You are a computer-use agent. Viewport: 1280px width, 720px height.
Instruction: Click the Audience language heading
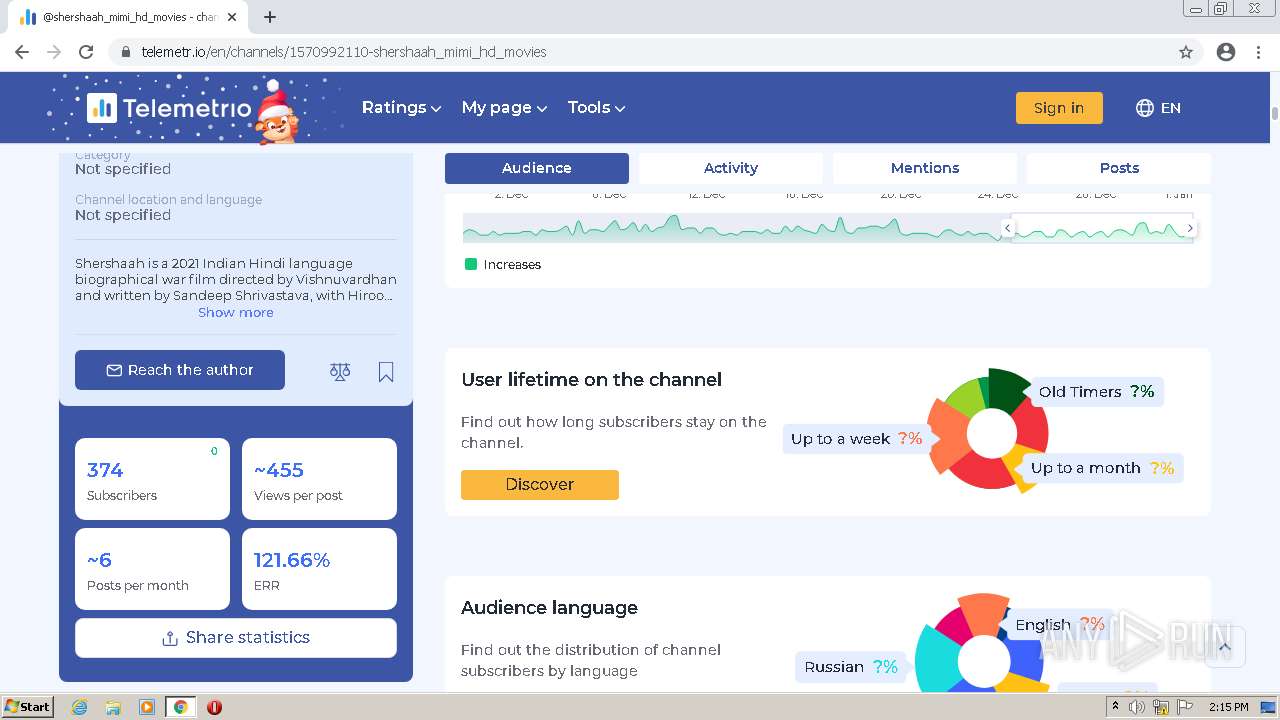tap(549, 608)
